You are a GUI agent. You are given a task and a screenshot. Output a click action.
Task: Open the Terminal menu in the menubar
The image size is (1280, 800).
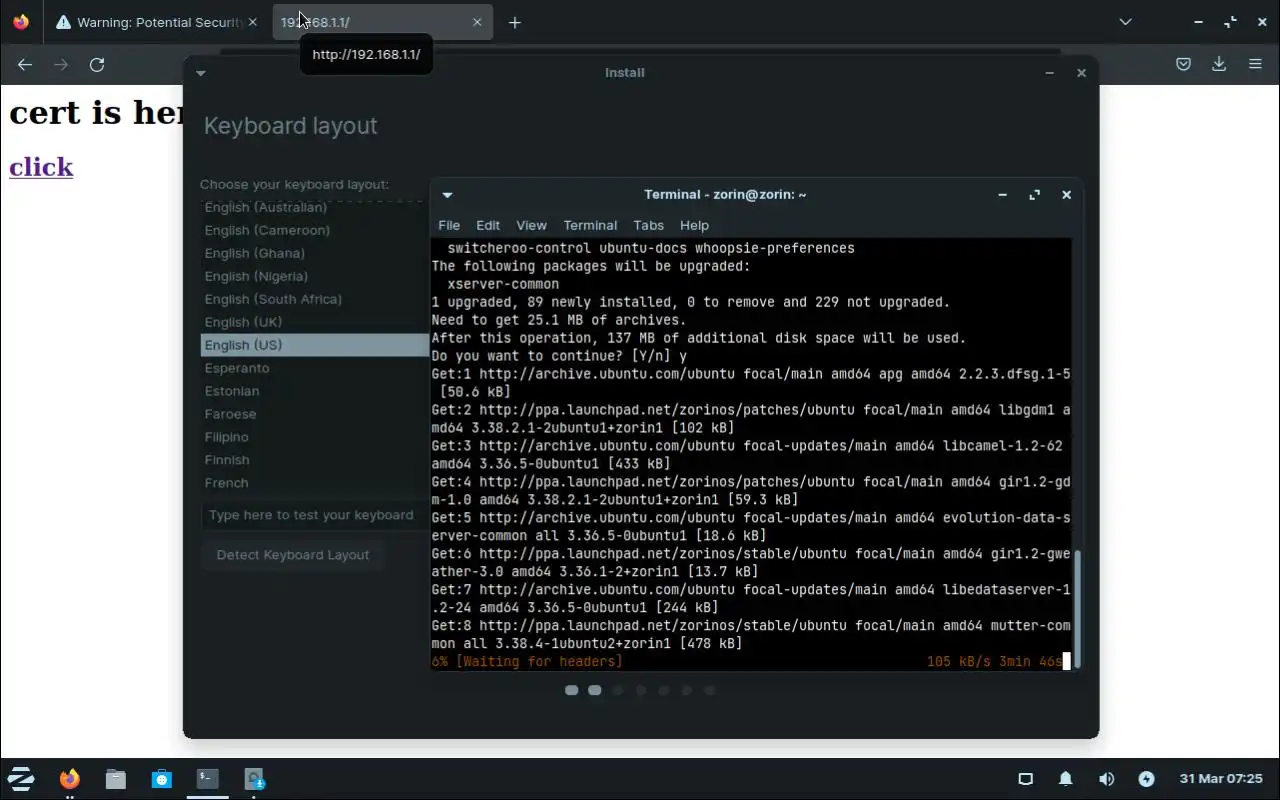[x=590, y=225]
